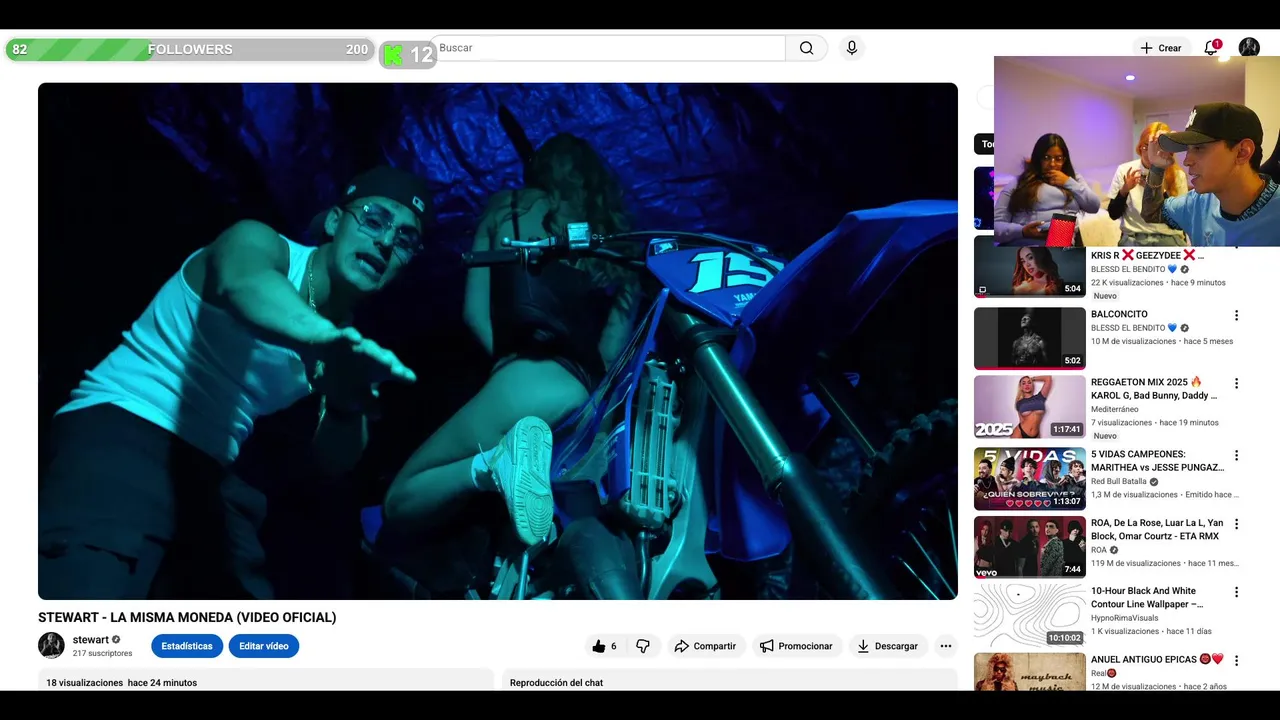Share video via Compartir button
The image size is (1280, 720).
click(705, 646)
